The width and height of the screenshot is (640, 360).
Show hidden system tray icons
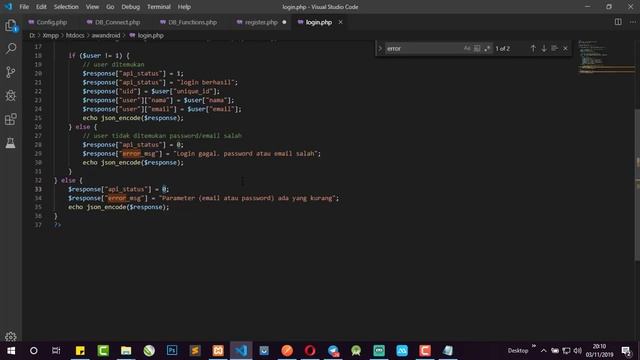pos(544,351)
